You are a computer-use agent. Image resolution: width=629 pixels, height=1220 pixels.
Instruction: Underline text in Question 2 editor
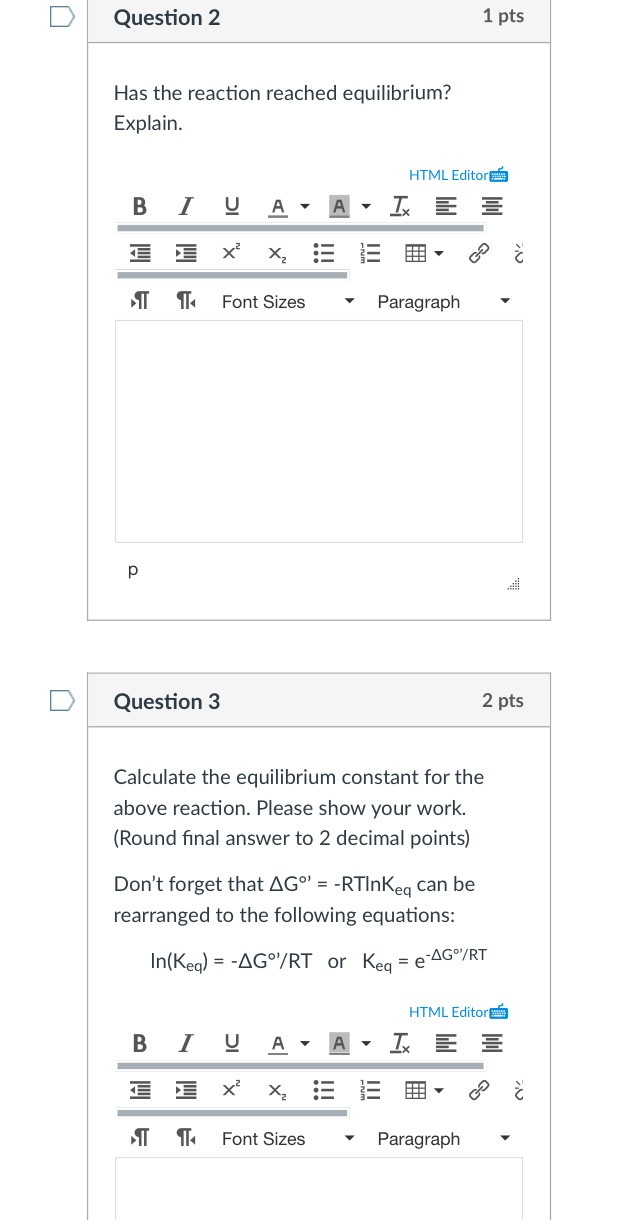tap(232, 207)
